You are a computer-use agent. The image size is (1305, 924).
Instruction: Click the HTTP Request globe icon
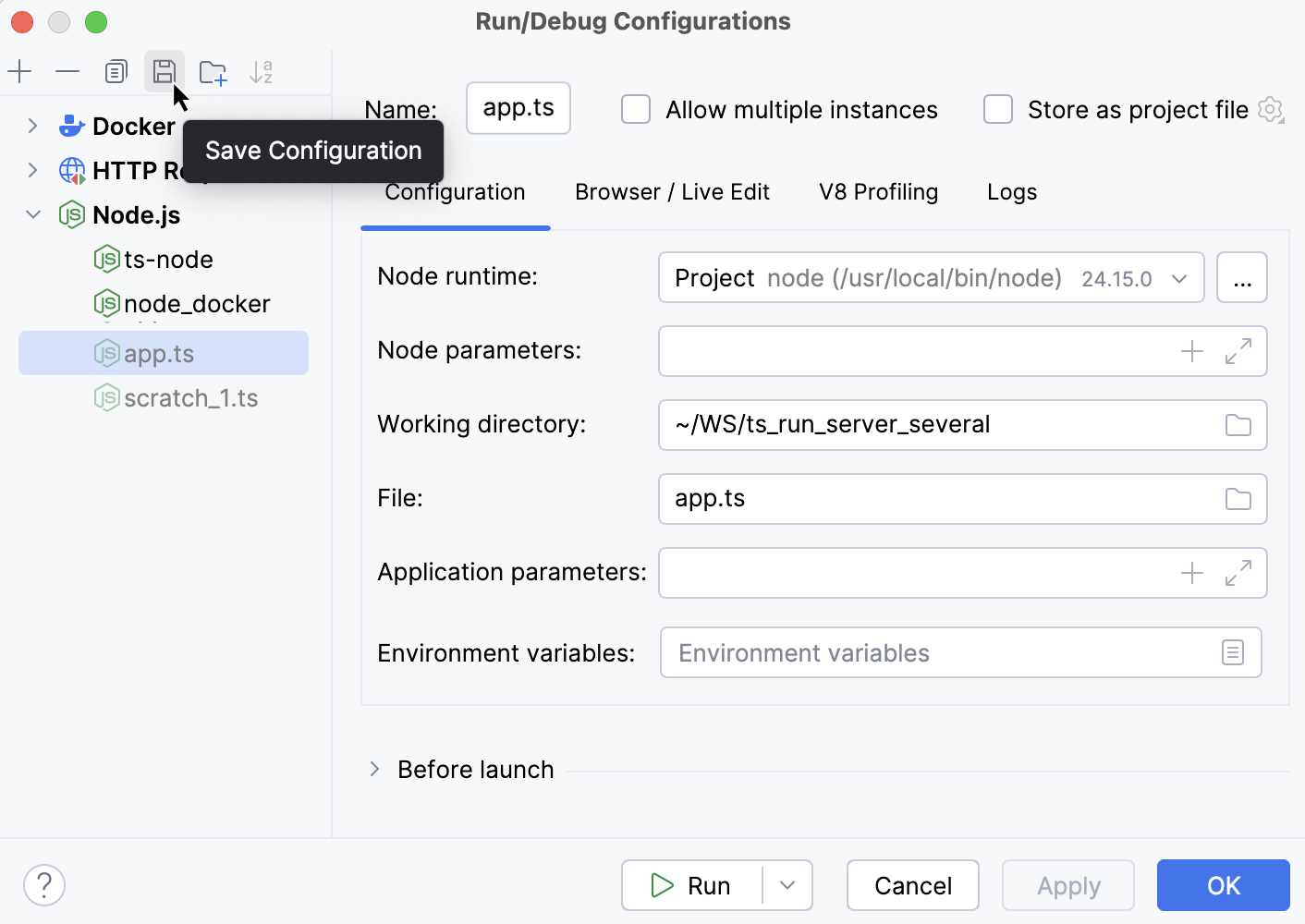72,170
